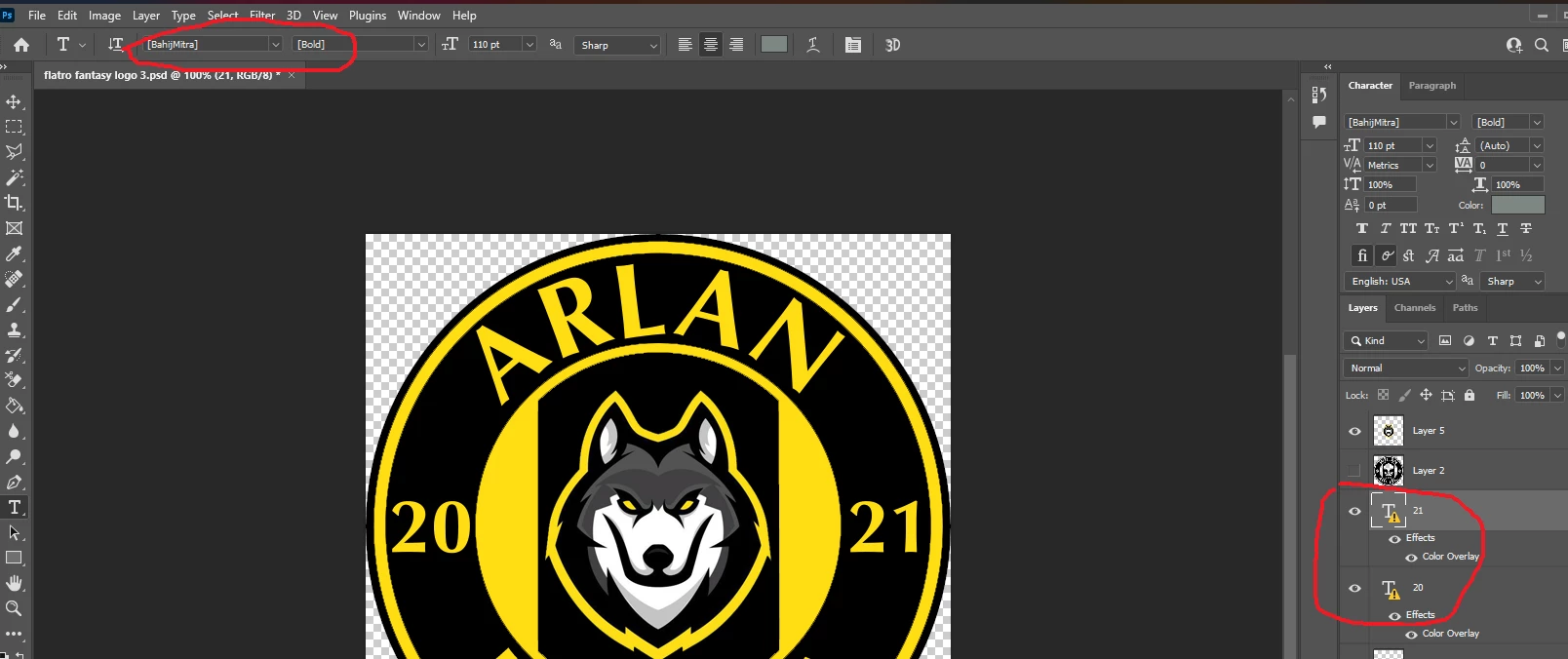1568x659 pixels.
Task: Center align the text
Action: coord(711,44)
